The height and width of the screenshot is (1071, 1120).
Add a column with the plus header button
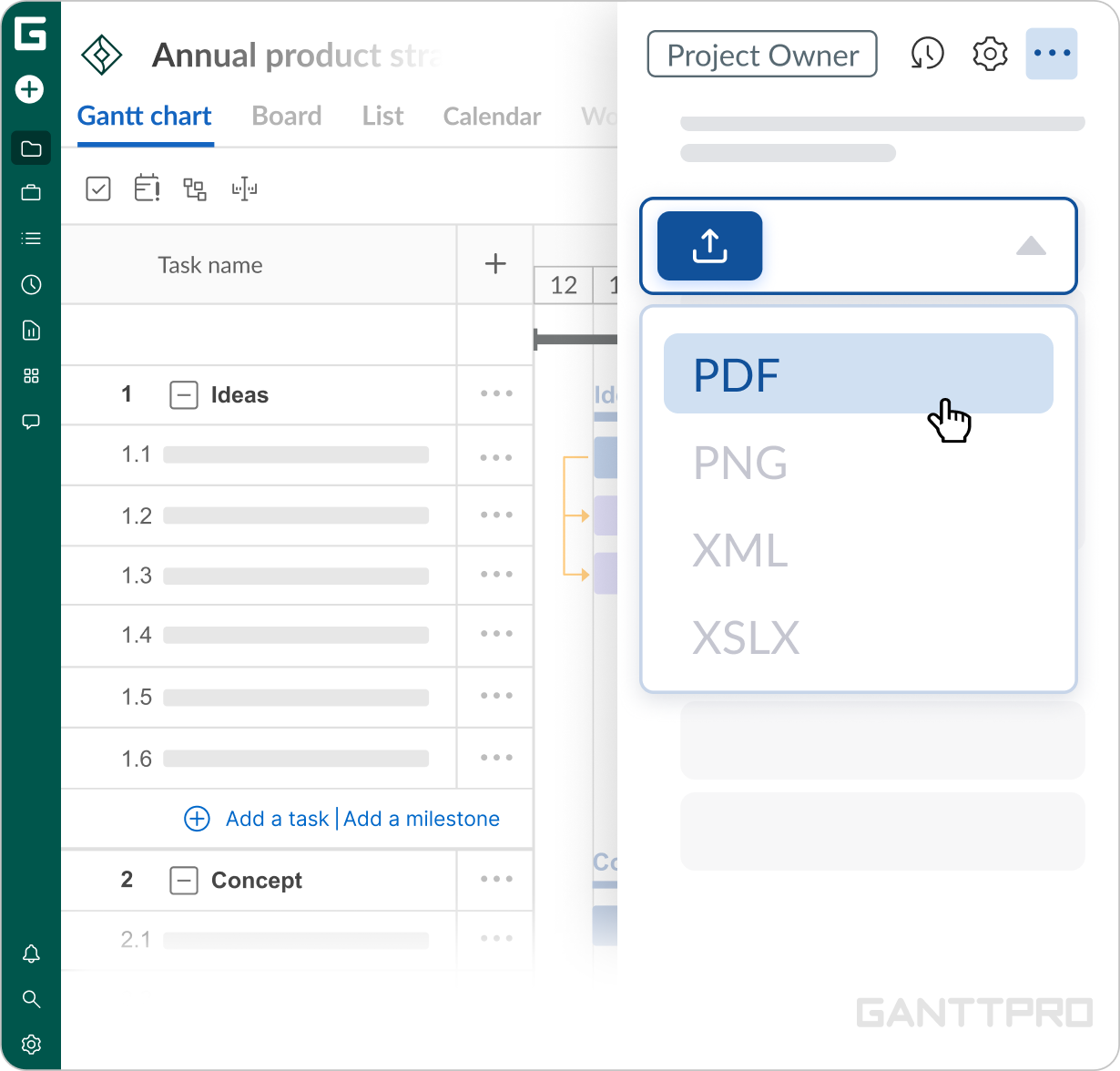coord(495,264)
